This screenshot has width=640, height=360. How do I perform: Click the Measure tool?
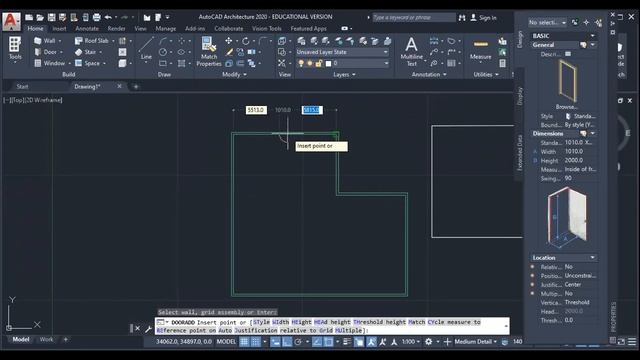(480, 49)
